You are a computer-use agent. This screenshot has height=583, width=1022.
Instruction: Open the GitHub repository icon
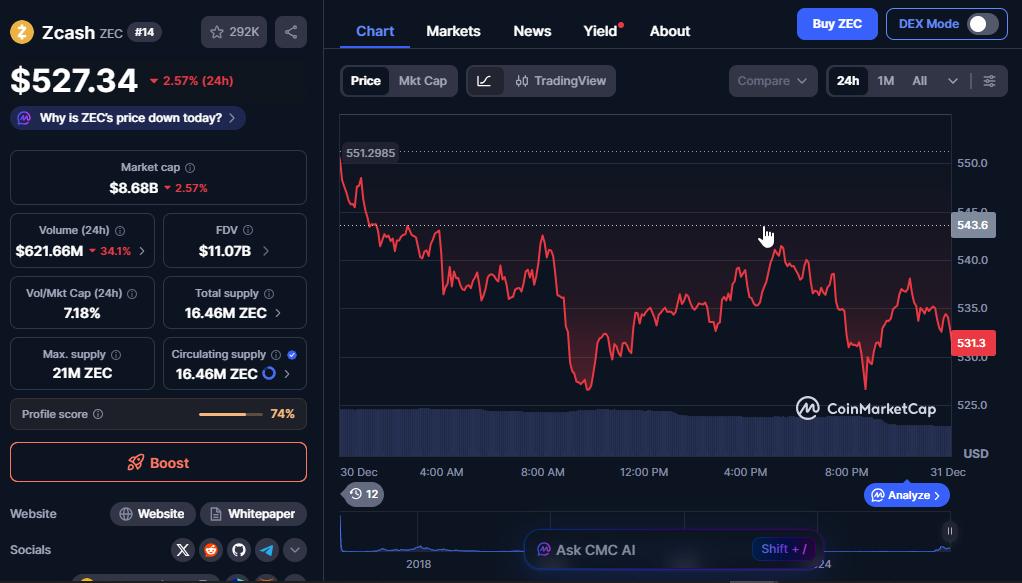[238, 549]
